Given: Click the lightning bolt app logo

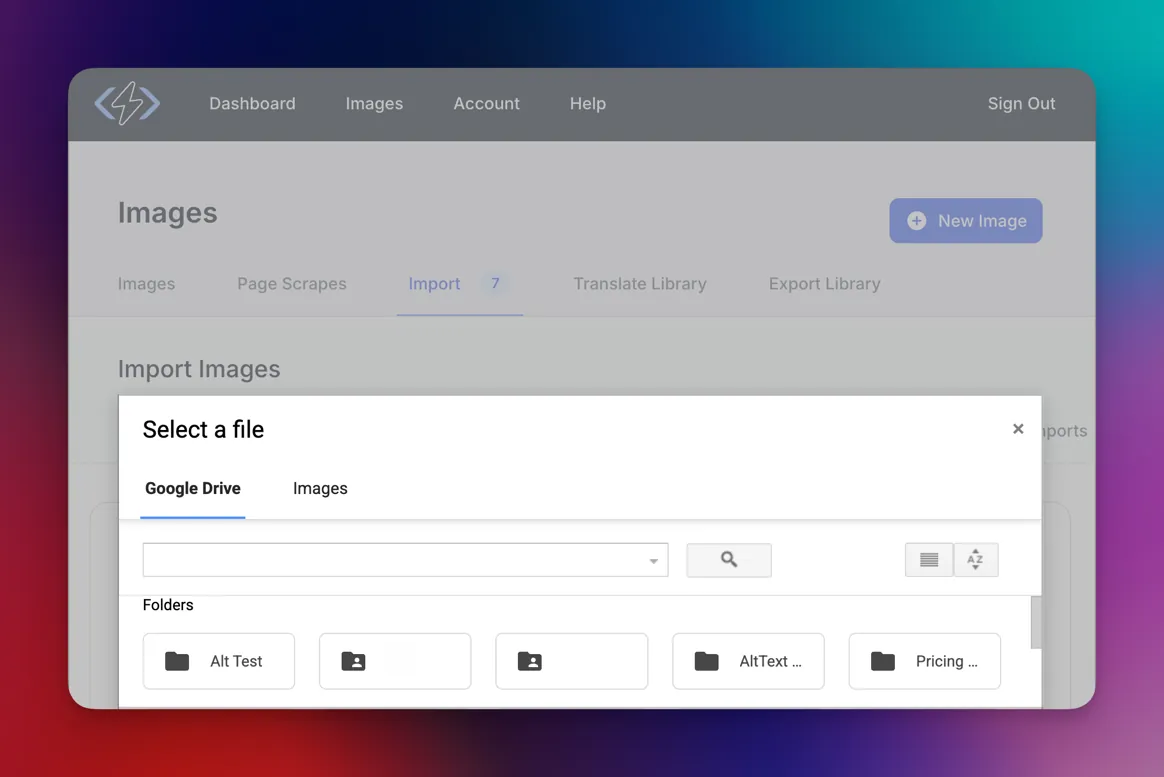Looking at the screenshot, I should [127, 103].
